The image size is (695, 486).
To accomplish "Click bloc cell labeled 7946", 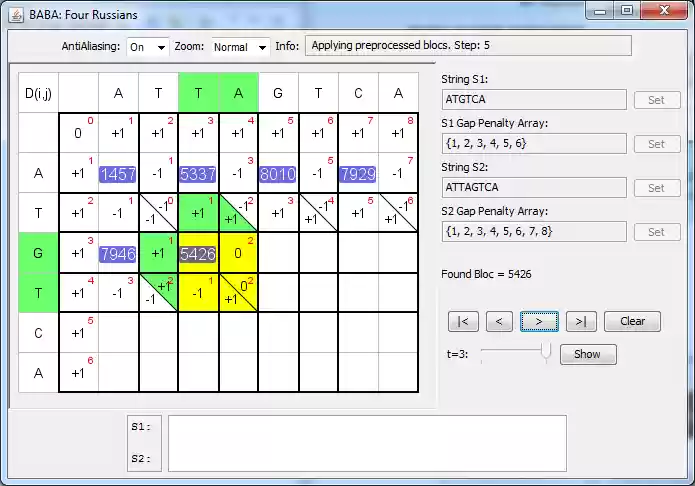I will [x=117, y=254].
